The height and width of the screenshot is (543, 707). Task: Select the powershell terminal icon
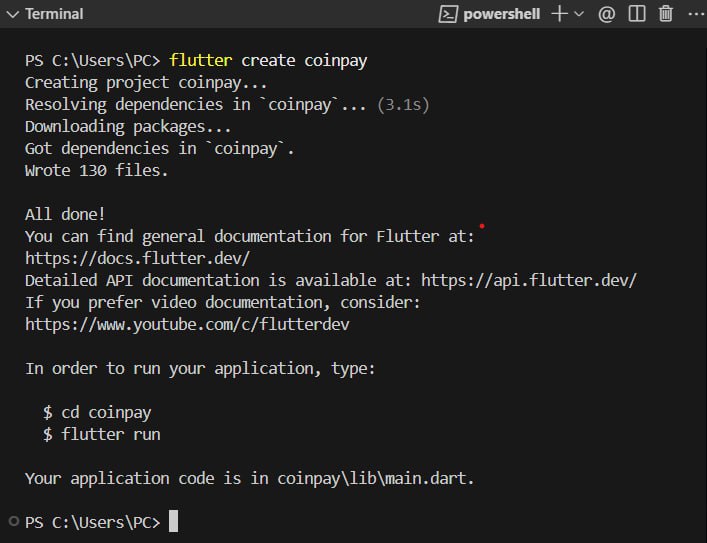[448, 14]
